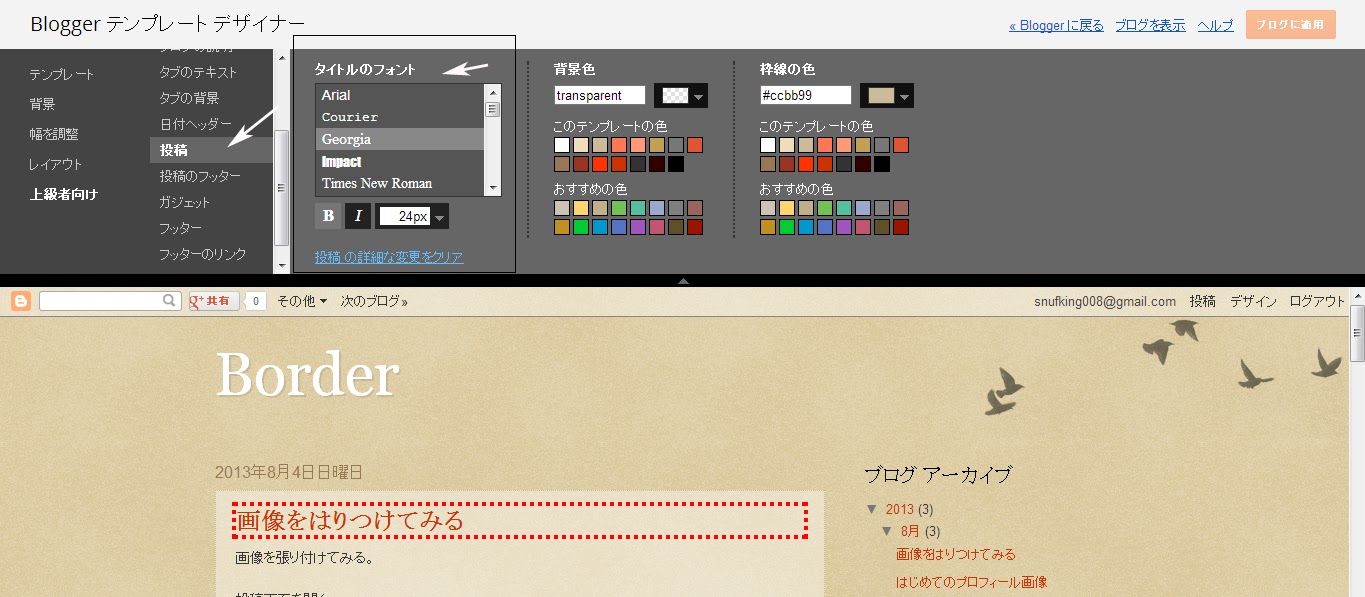The image size is (1365, 597).
Task: Click the デザイン navbar link
Action: (x=1253, y=300)
